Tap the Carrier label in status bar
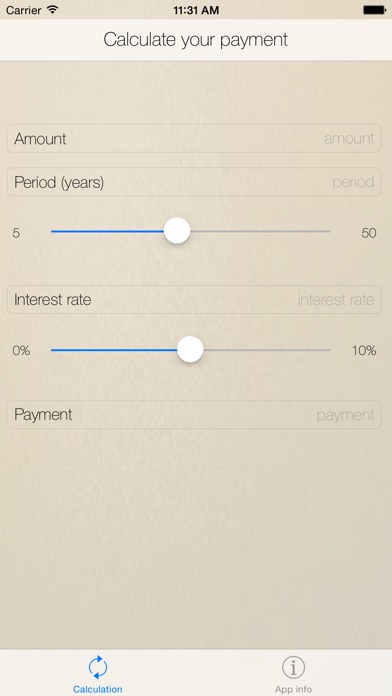Screen dimensions: 392x696 point(24,10)
